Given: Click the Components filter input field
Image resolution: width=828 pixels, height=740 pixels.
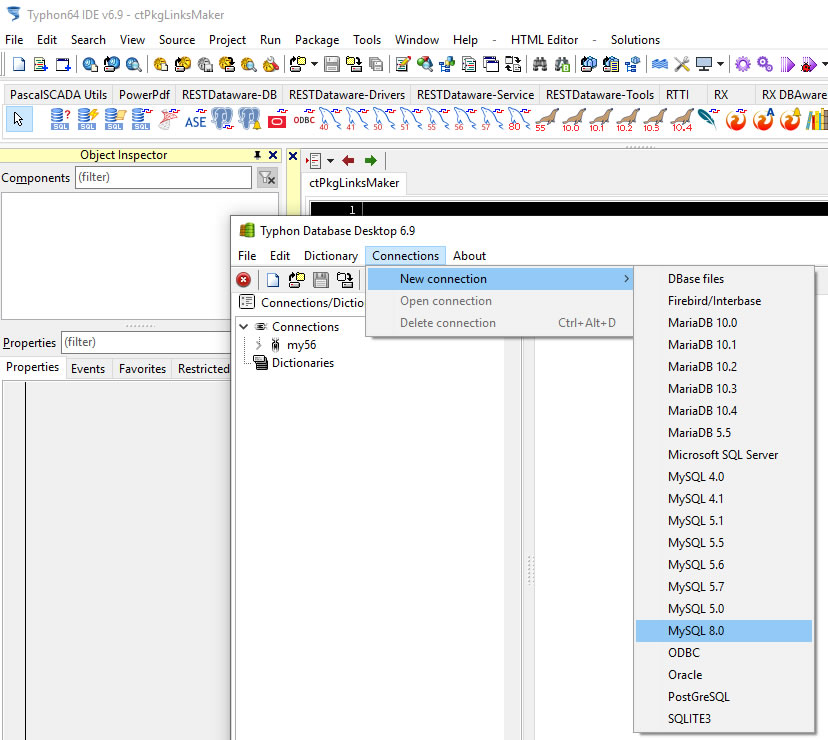Looking at the screenshot, I should coord(163,177).
